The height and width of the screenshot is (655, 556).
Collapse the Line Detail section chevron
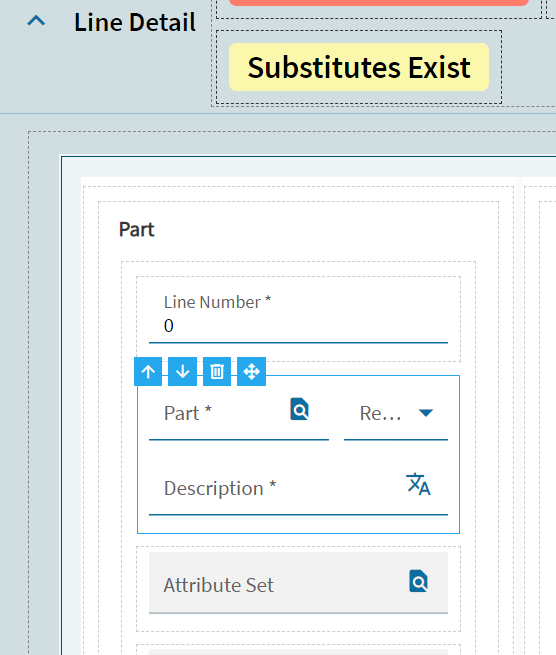point(36,20)
